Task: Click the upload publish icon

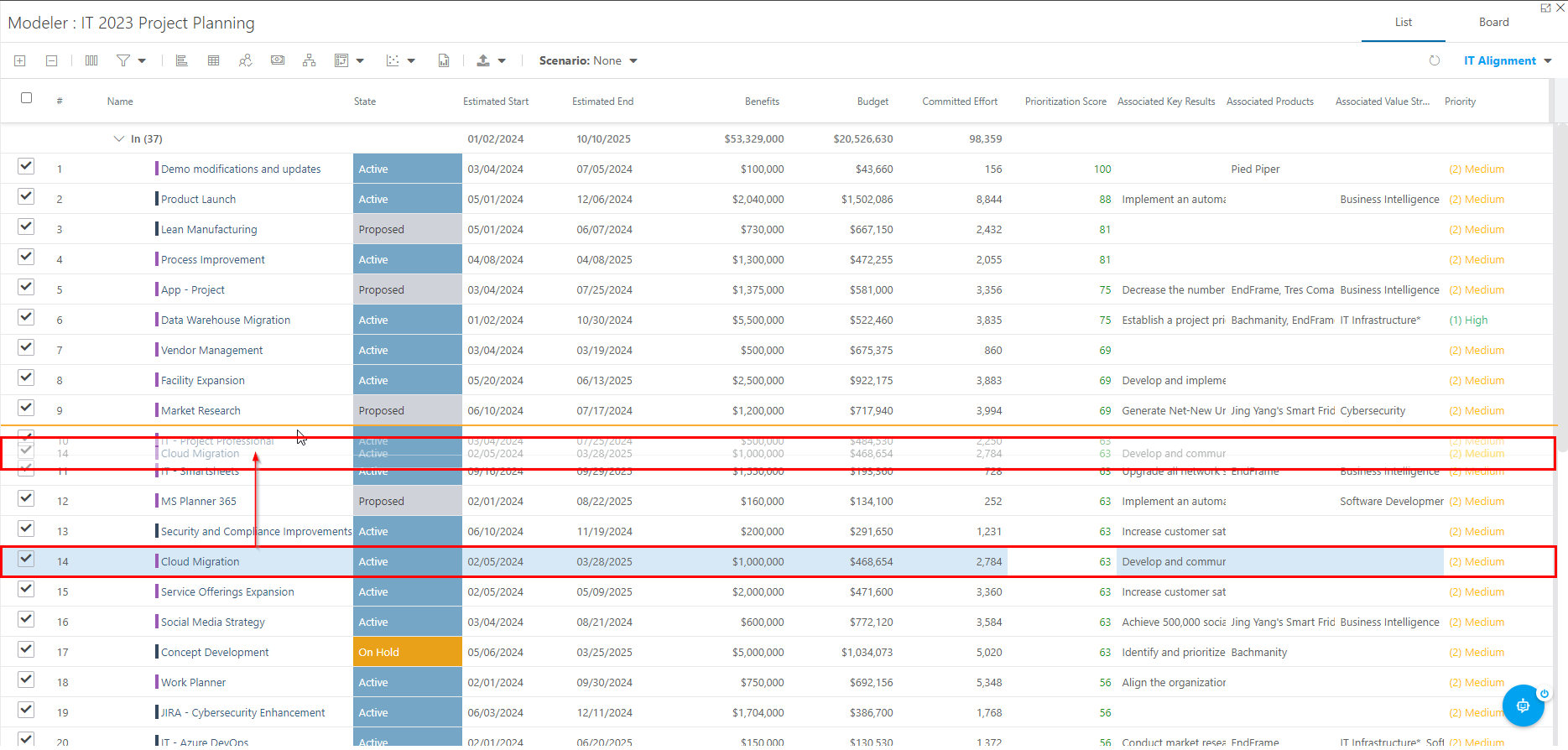Action: point(483,60)
